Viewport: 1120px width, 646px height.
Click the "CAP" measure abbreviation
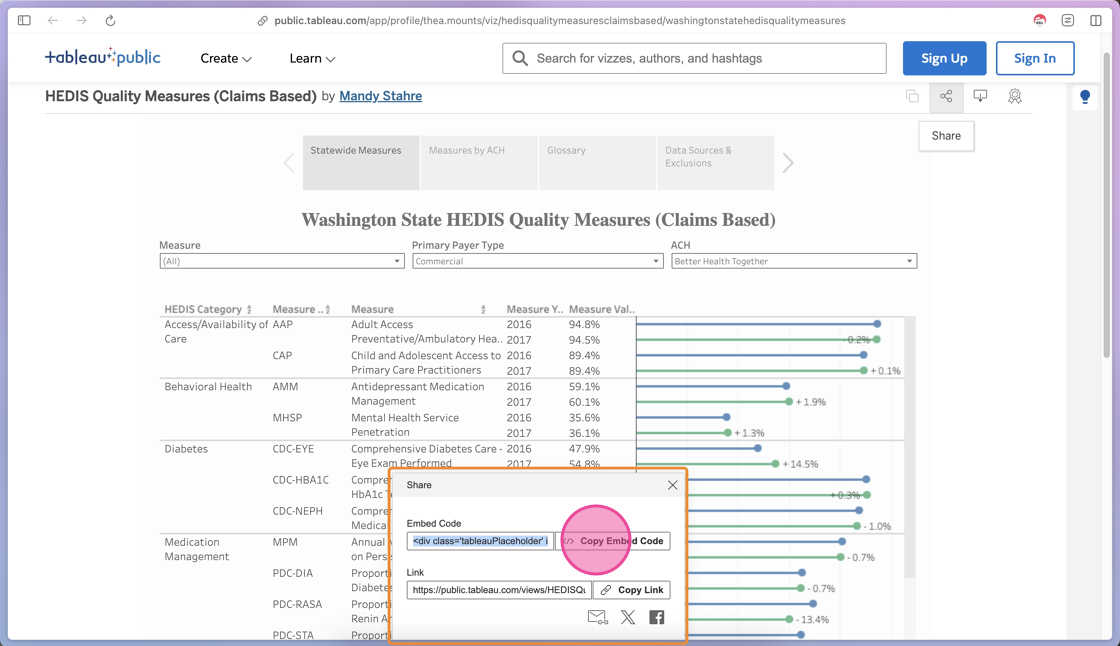[x=282, y=356]
